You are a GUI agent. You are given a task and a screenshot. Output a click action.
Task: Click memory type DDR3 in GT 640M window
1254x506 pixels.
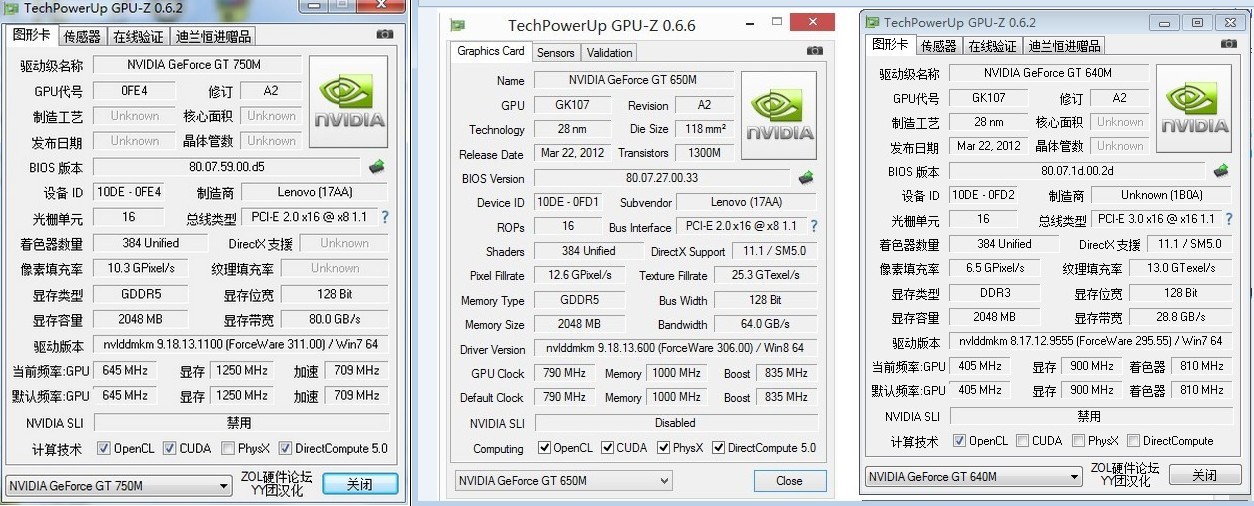click(996, 293)
